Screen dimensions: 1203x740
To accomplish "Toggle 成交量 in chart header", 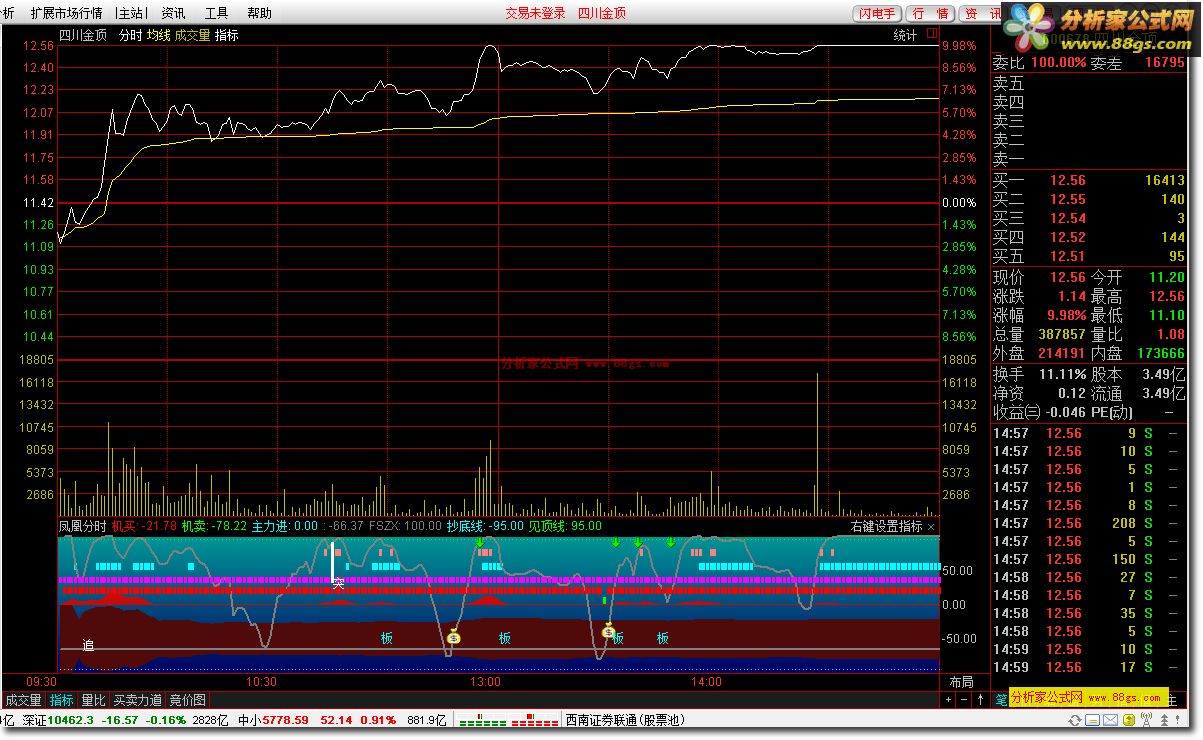I will [192, 35].
